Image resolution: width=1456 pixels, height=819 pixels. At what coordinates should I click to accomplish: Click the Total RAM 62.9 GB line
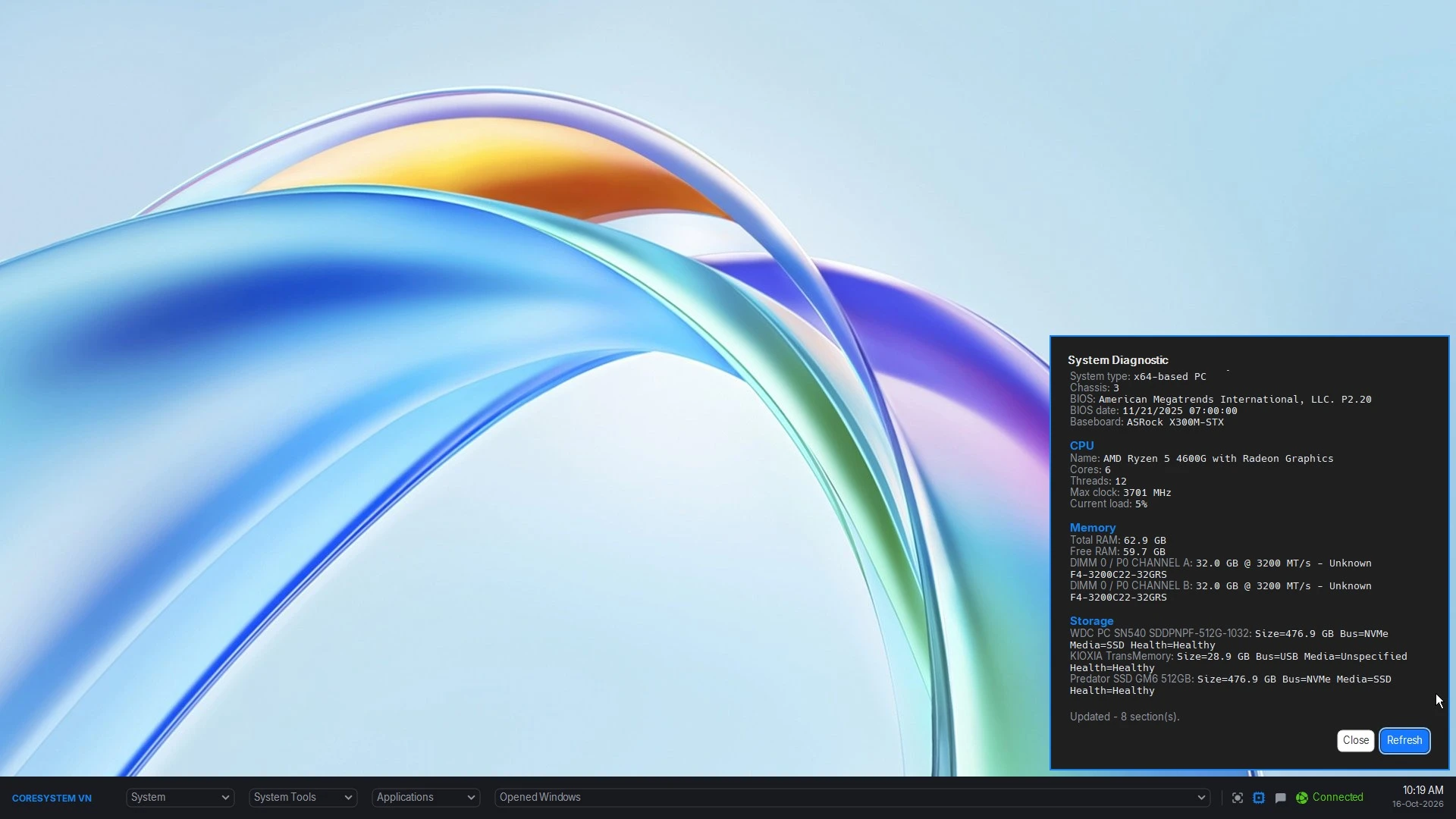[1118, 541]
